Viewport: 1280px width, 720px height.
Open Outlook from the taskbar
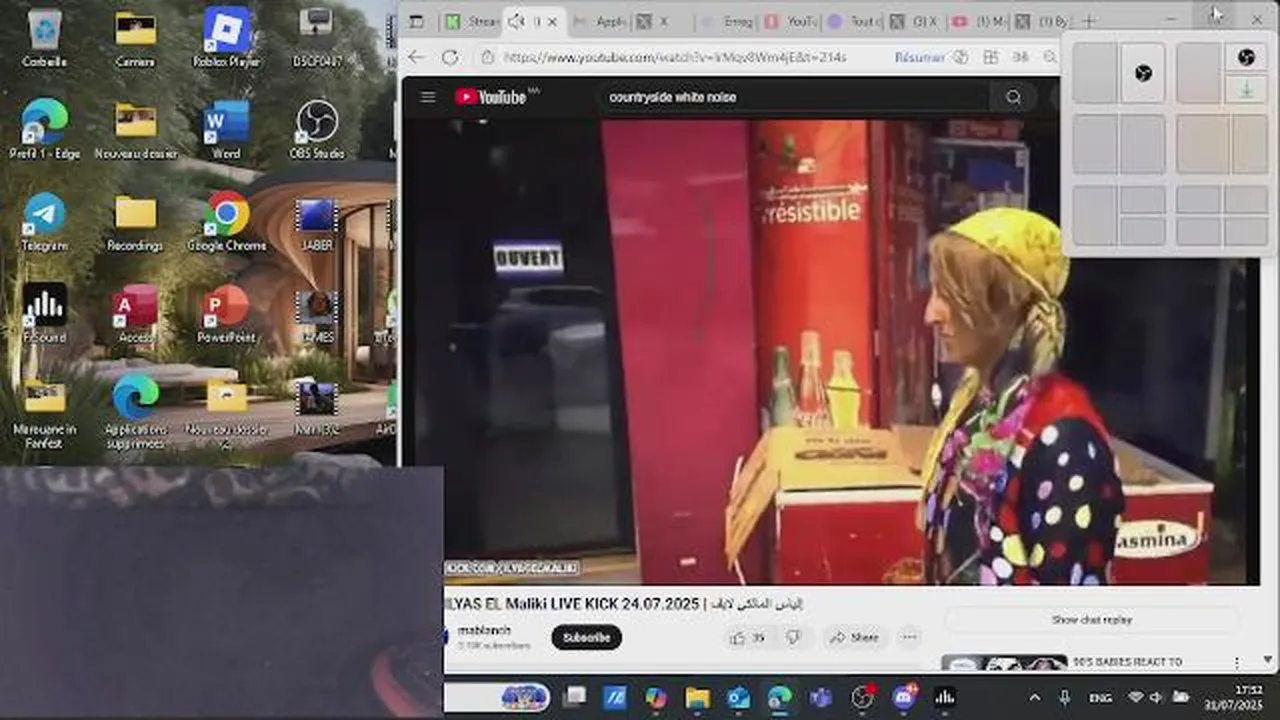tap(738, 697)
